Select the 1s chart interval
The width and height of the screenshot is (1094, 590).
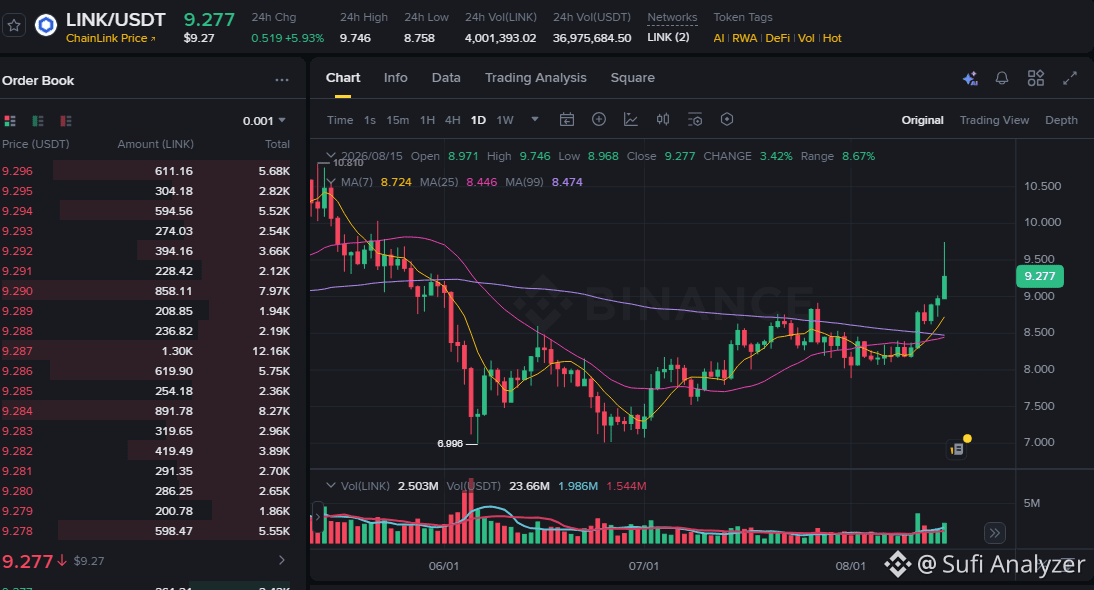(370, 120)
